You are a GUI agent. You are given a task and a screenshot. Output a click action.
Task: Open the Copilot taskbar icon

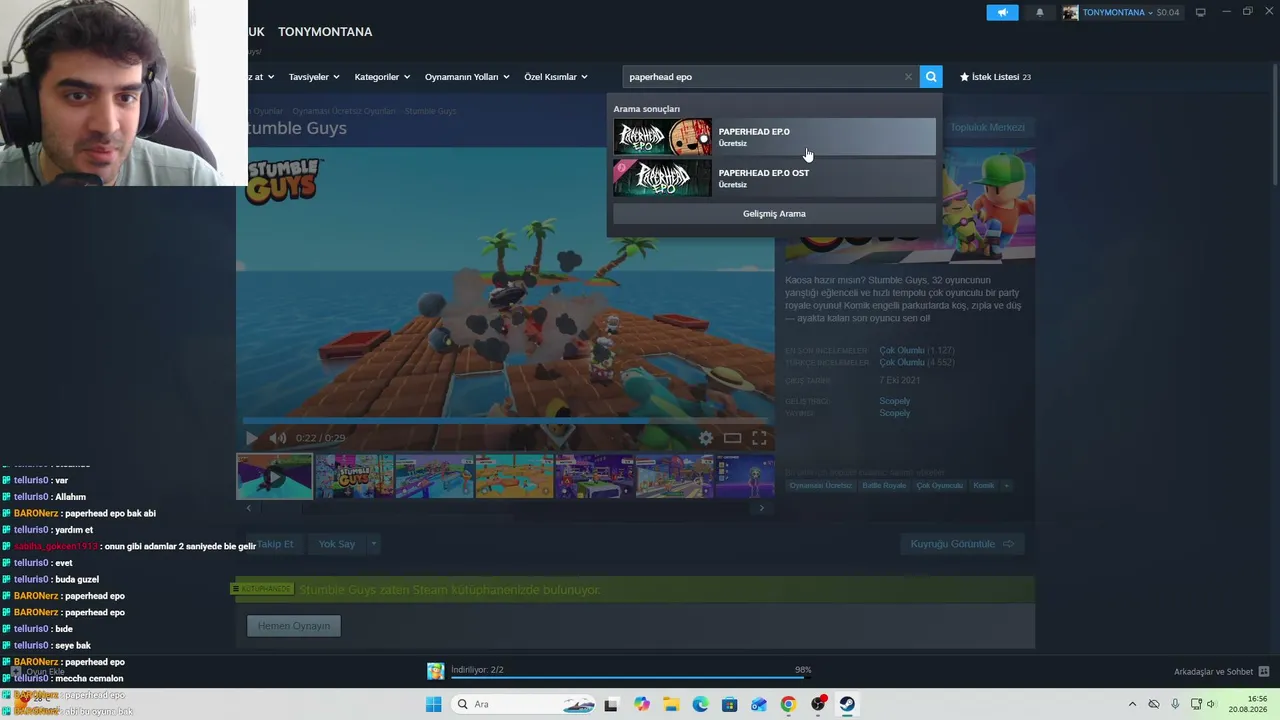coord(642,704)
